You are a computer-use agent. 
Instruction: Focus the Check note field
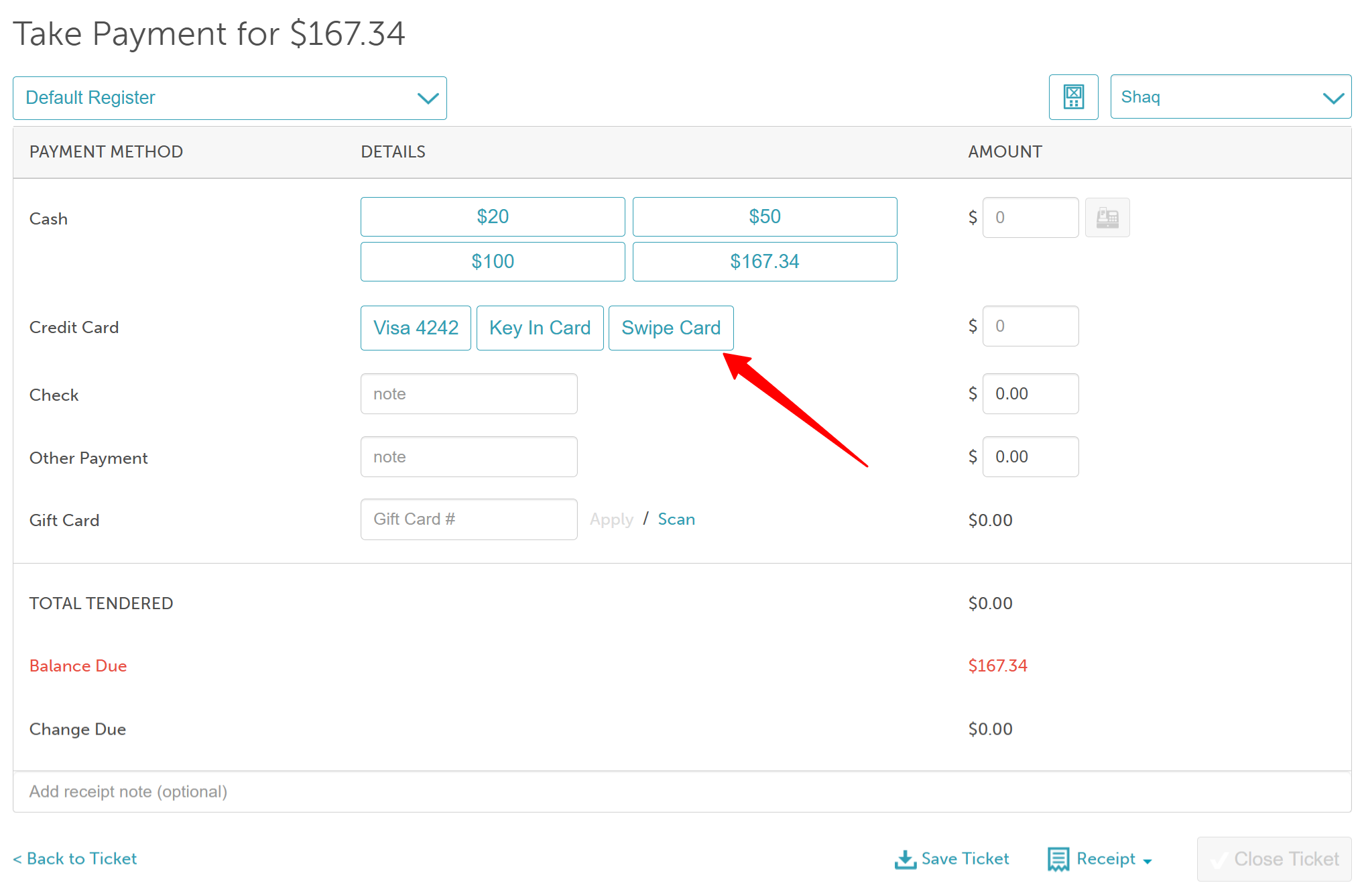(469, 394)
